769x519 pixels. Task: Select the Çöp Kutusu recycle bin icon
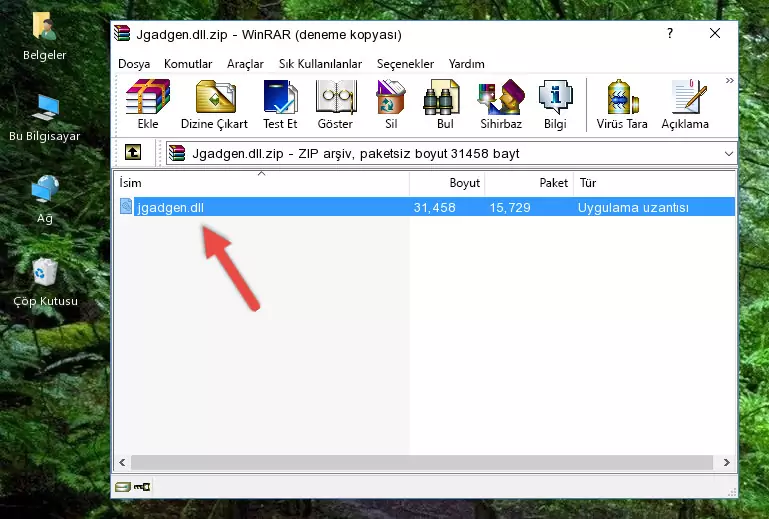click(x=45, y=282)
